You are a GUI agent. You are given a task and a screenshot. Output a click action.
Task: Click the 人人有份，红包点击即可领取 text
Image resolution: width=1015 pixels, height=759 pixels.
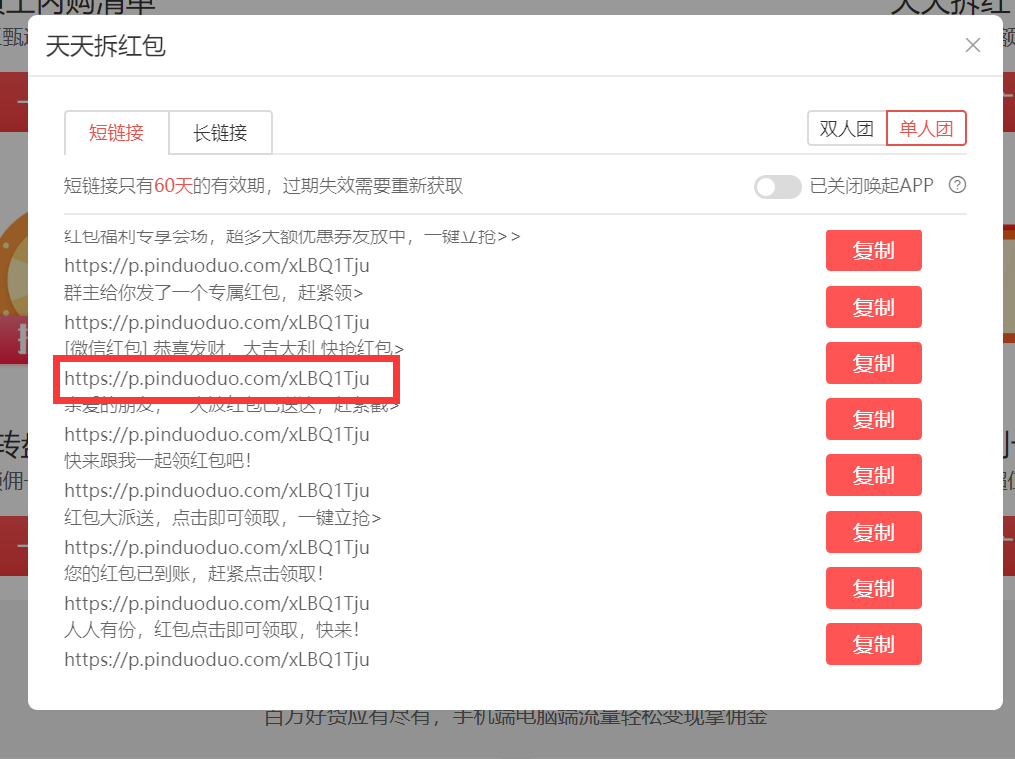point(212,629)
